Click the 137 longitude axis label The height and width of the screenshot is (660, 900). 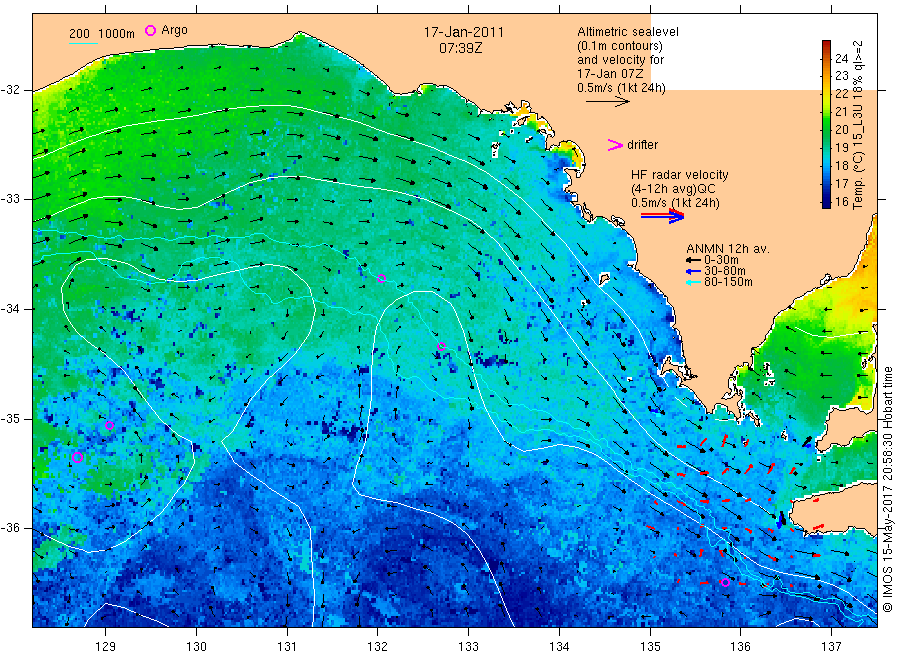(831, 647)
